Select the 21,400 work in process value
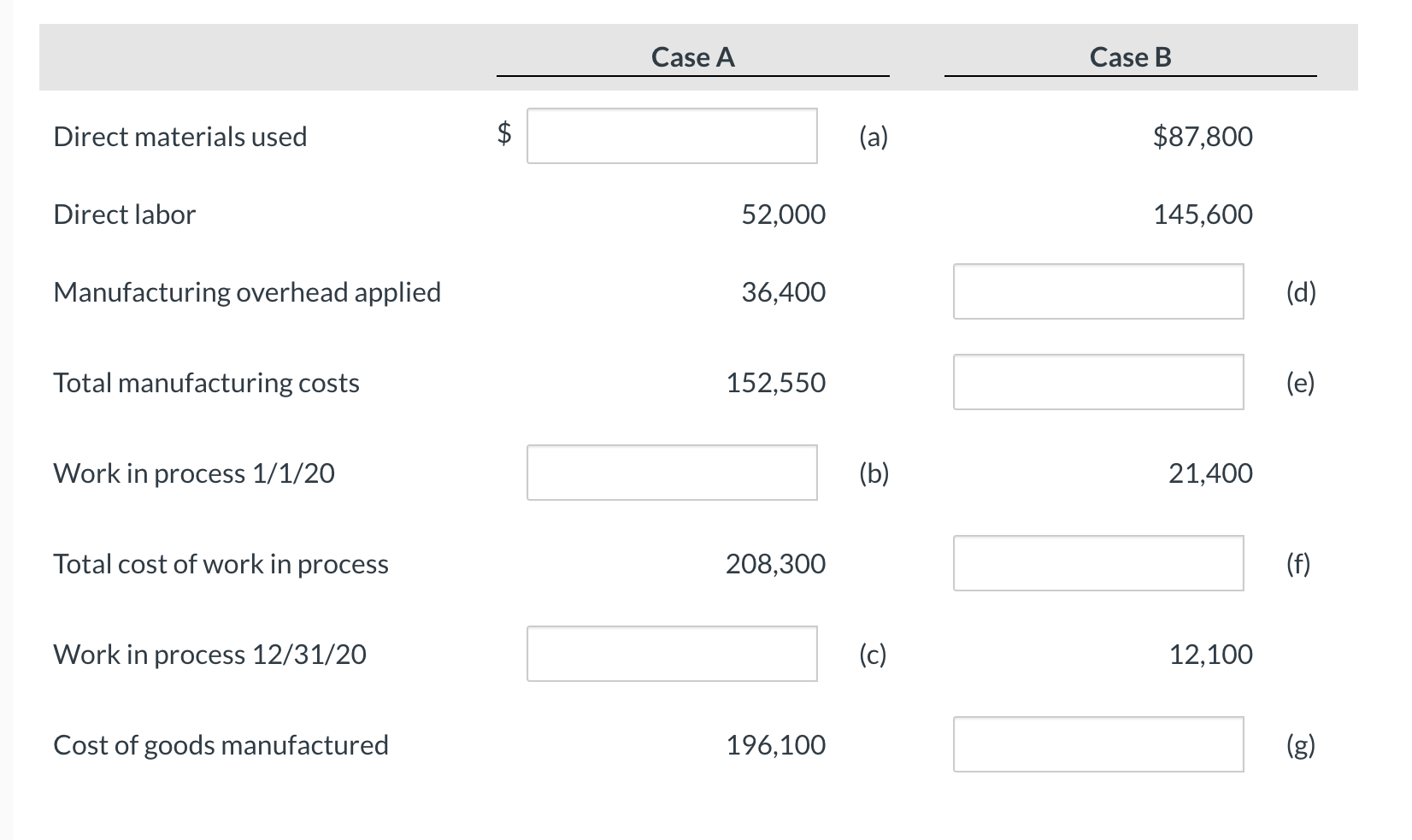Image resolution: width=1412 pixels, height=840 pixels. click(x=1209, y=472)
